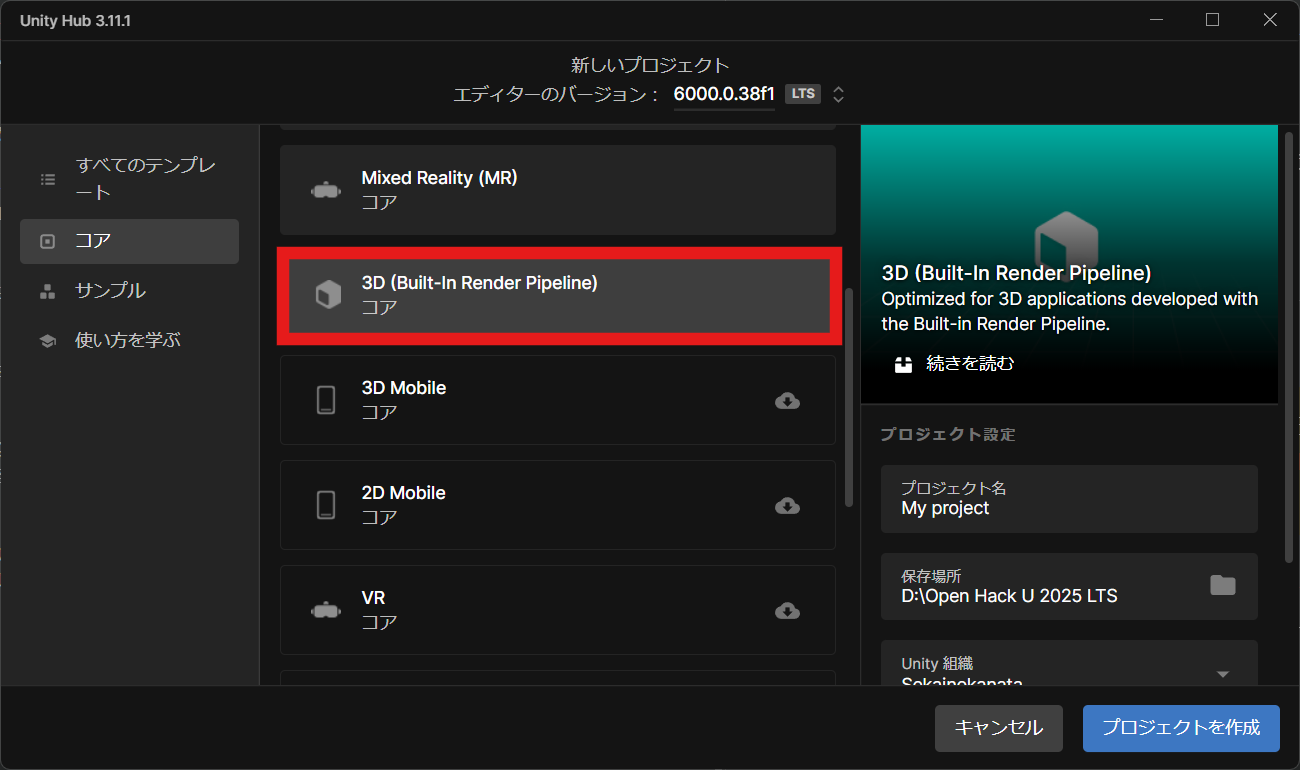This screenshot has height=770, width=1300.
Task: Select コア category
Action: (129, 241)
